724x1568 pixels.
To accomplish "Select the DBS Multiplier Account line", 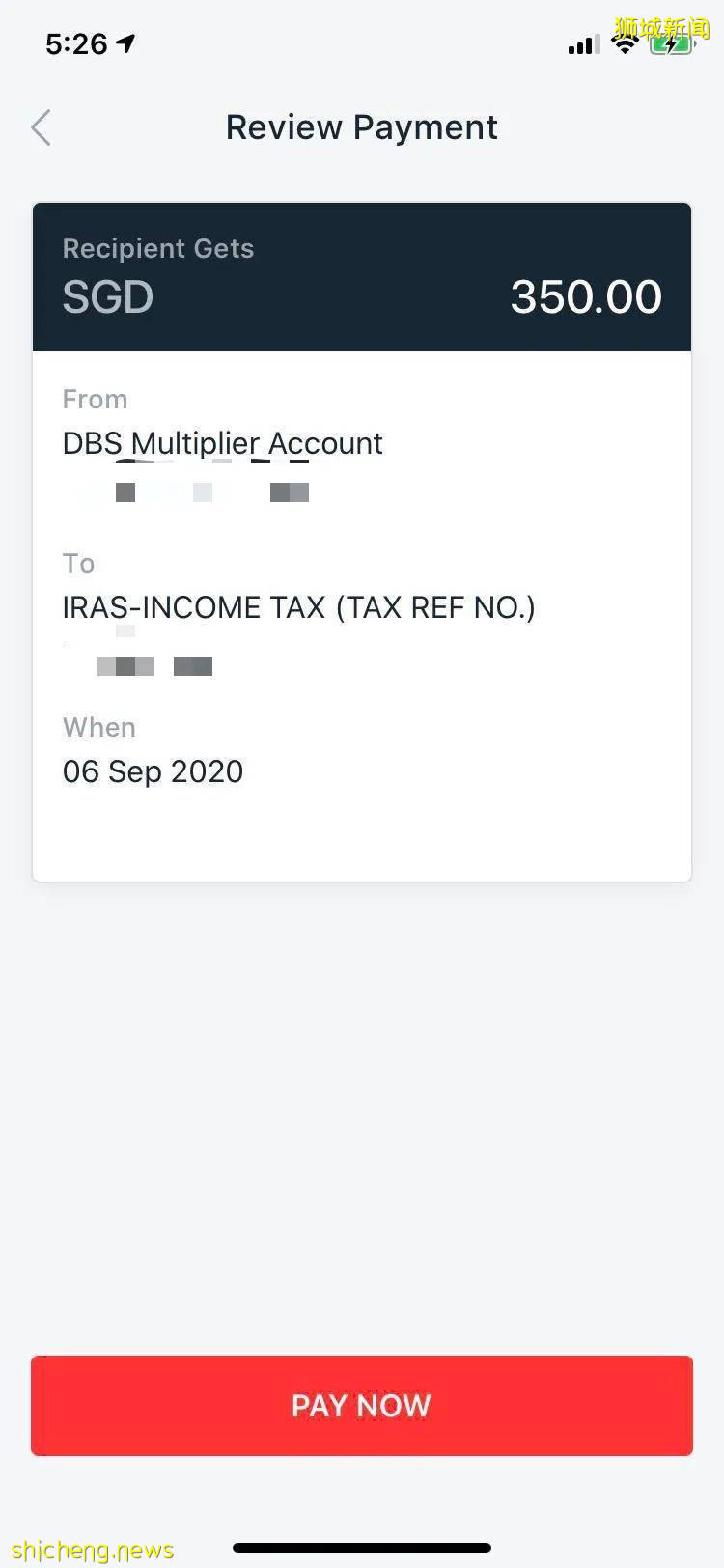I will pos(222,443).
